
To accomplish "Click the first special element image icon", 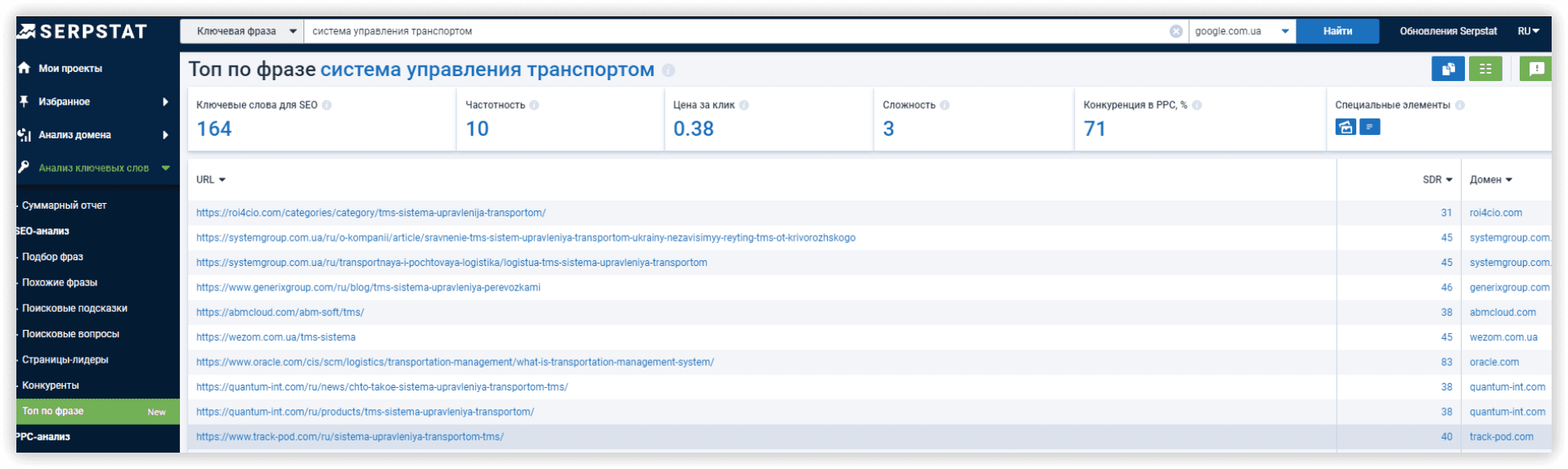I will point(1346,127).
